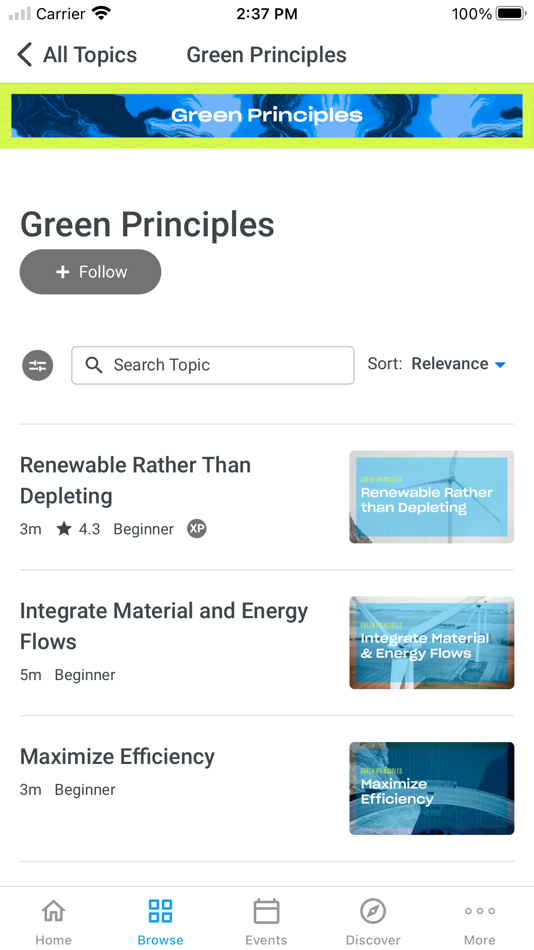Go to the Discover compass tab
This screenshot has width=534, height=950.
tap(373, 921)
